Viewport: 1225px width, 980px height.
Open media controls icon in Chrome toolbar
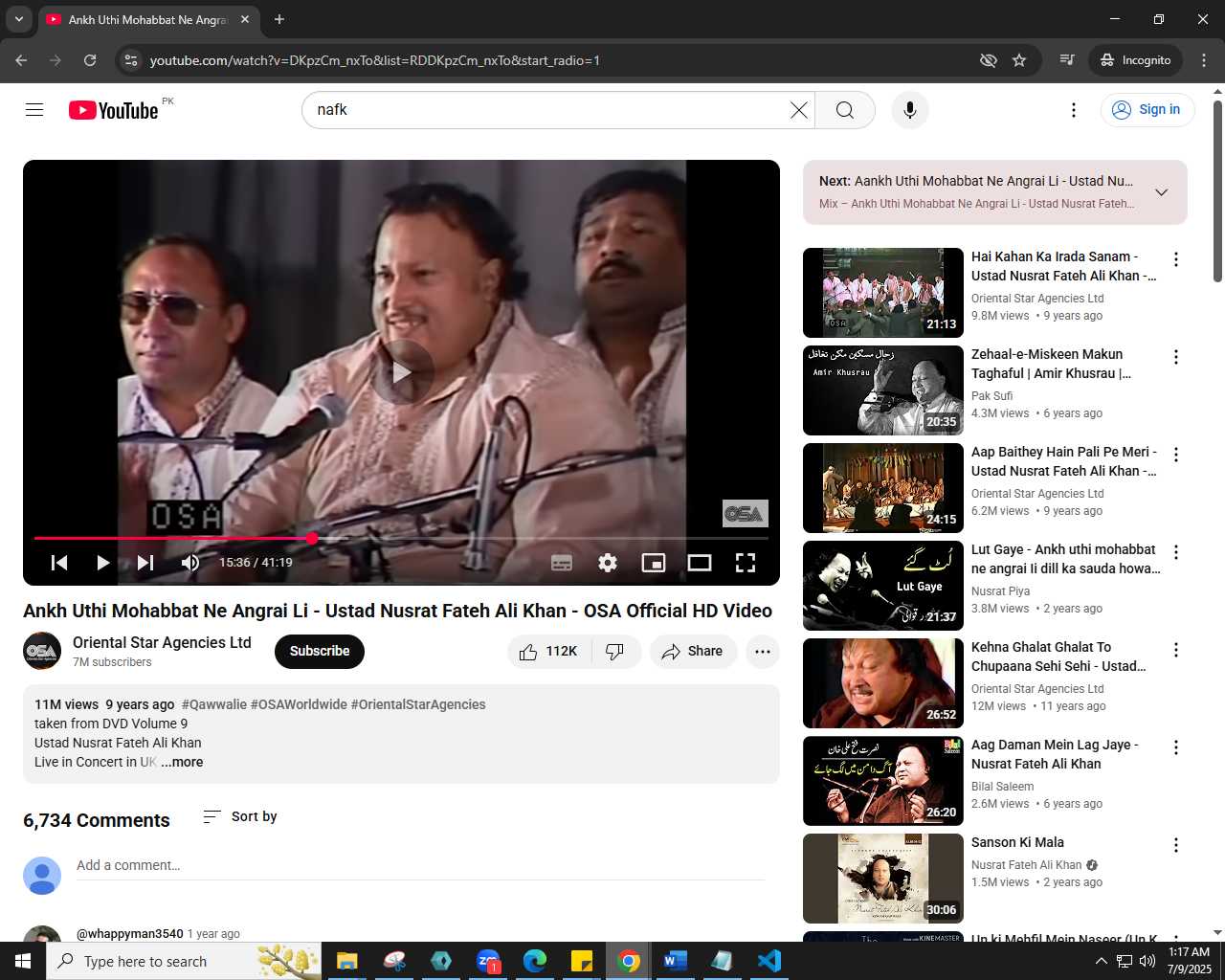(1067, 60)
